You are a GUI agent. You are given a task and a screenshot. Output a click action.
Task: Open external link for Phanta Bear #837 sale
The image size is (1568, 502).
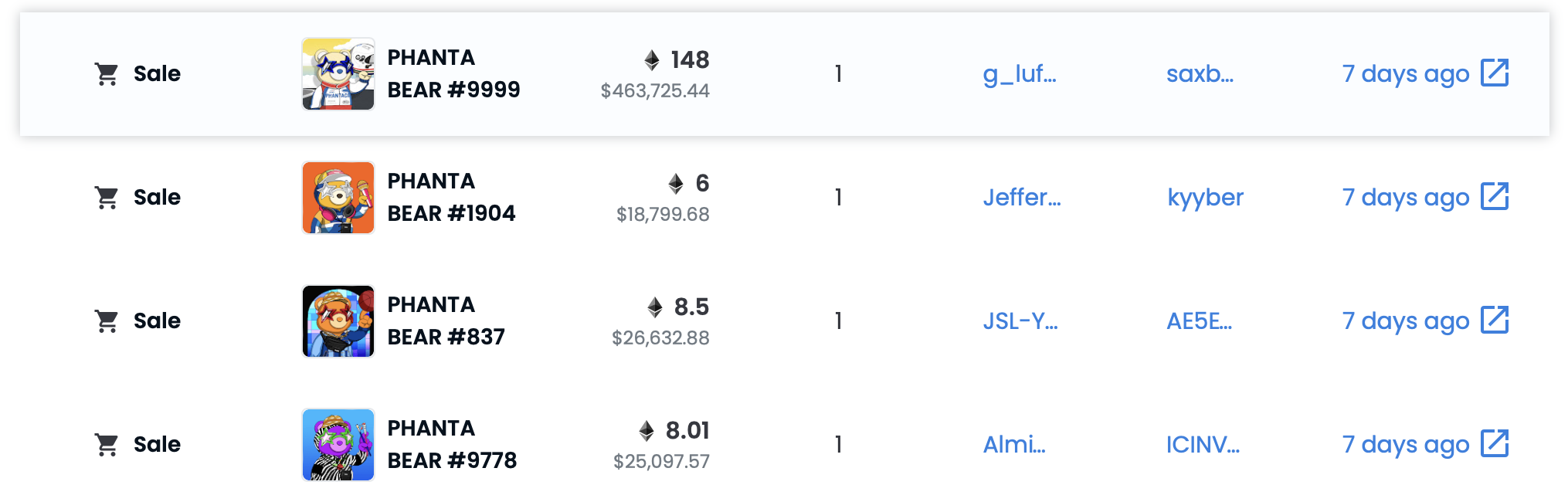pos(1495,321)
